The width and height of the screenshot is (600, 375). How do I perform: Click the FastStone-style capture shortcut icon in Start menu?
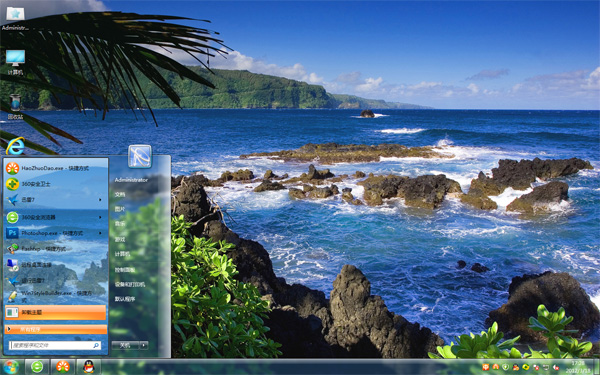click(12, 249)
